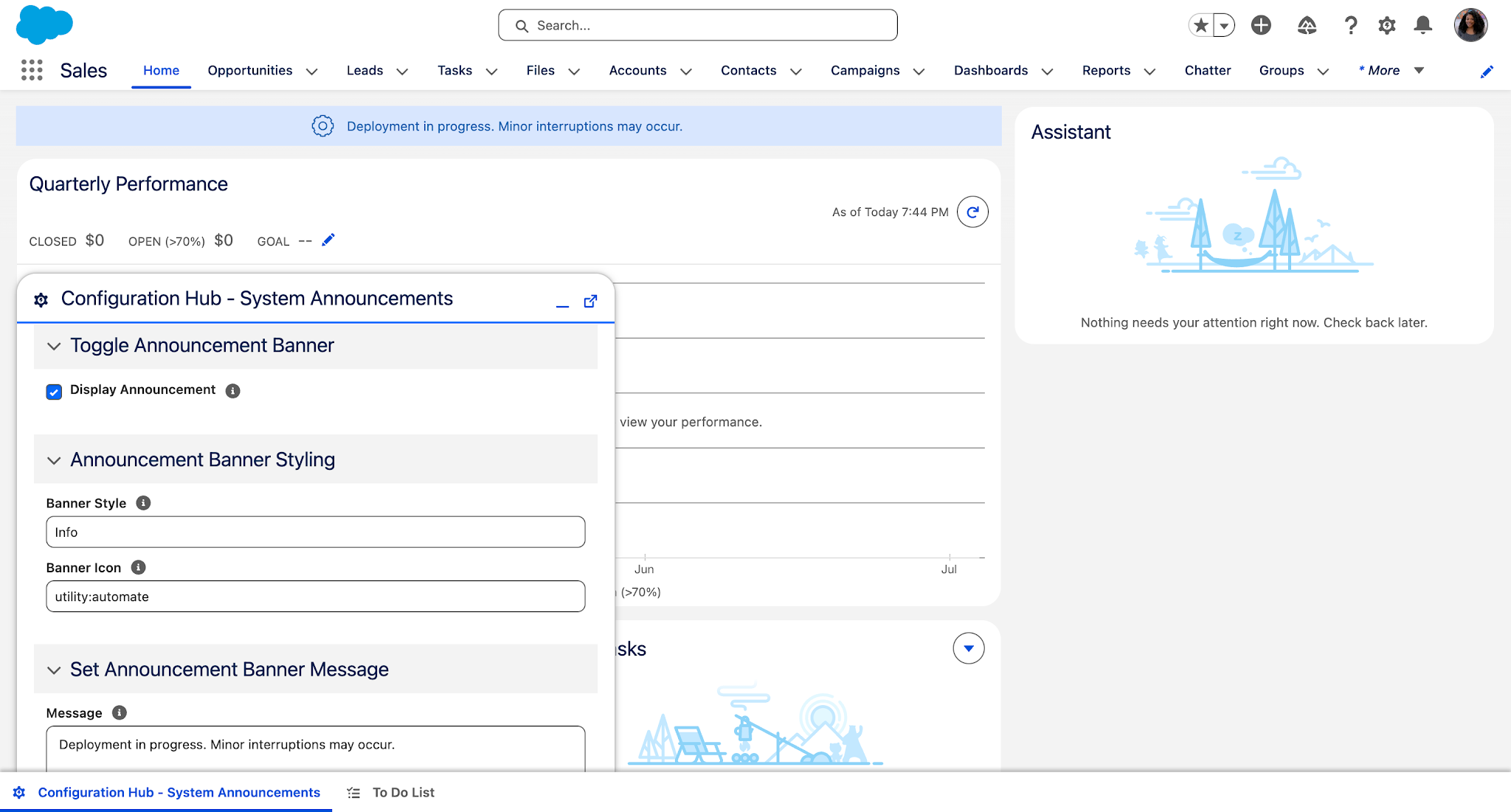Click inside the Search field
1511x812 pixels.
coord(697,24)
